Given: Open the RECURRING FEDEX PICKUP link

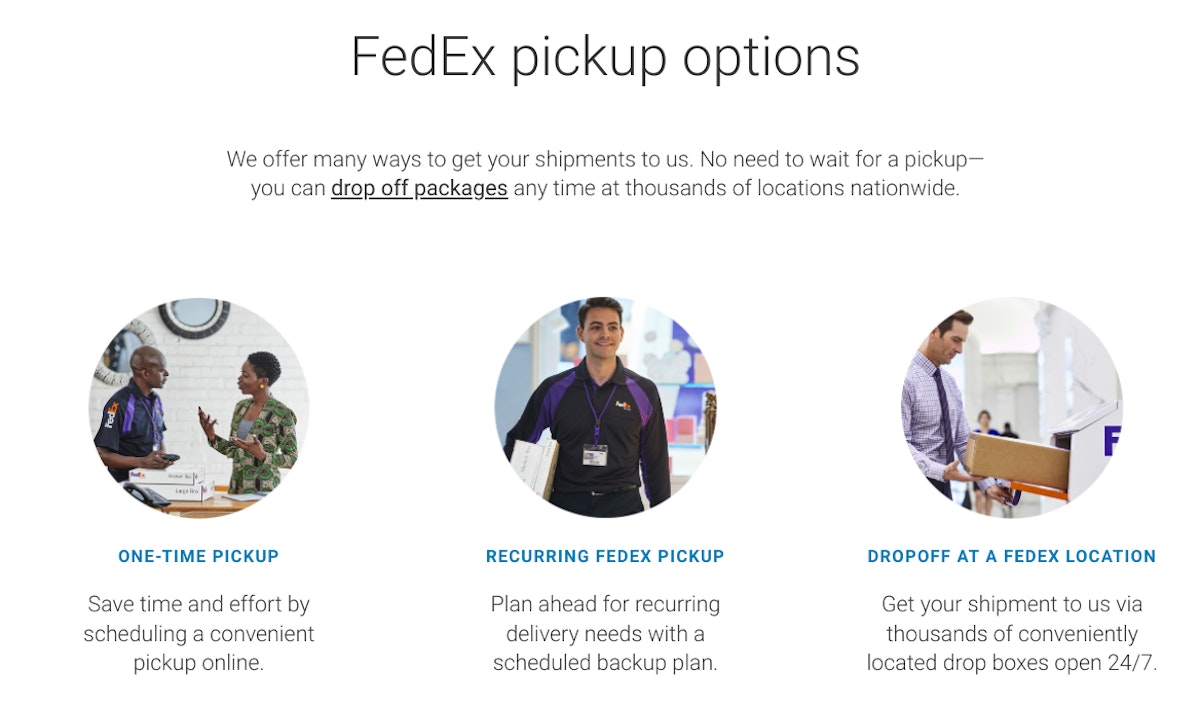Looking at the screenshot, I should point(605,556).
